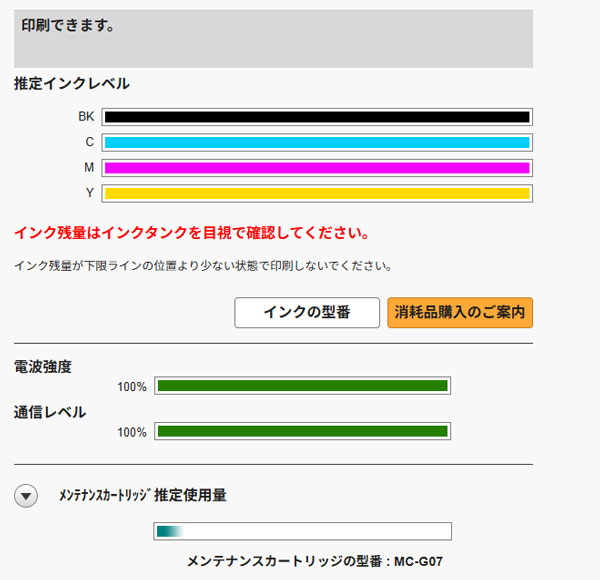Click the black BK ink level bar
The image size is (600, 580).
point(317,117)
